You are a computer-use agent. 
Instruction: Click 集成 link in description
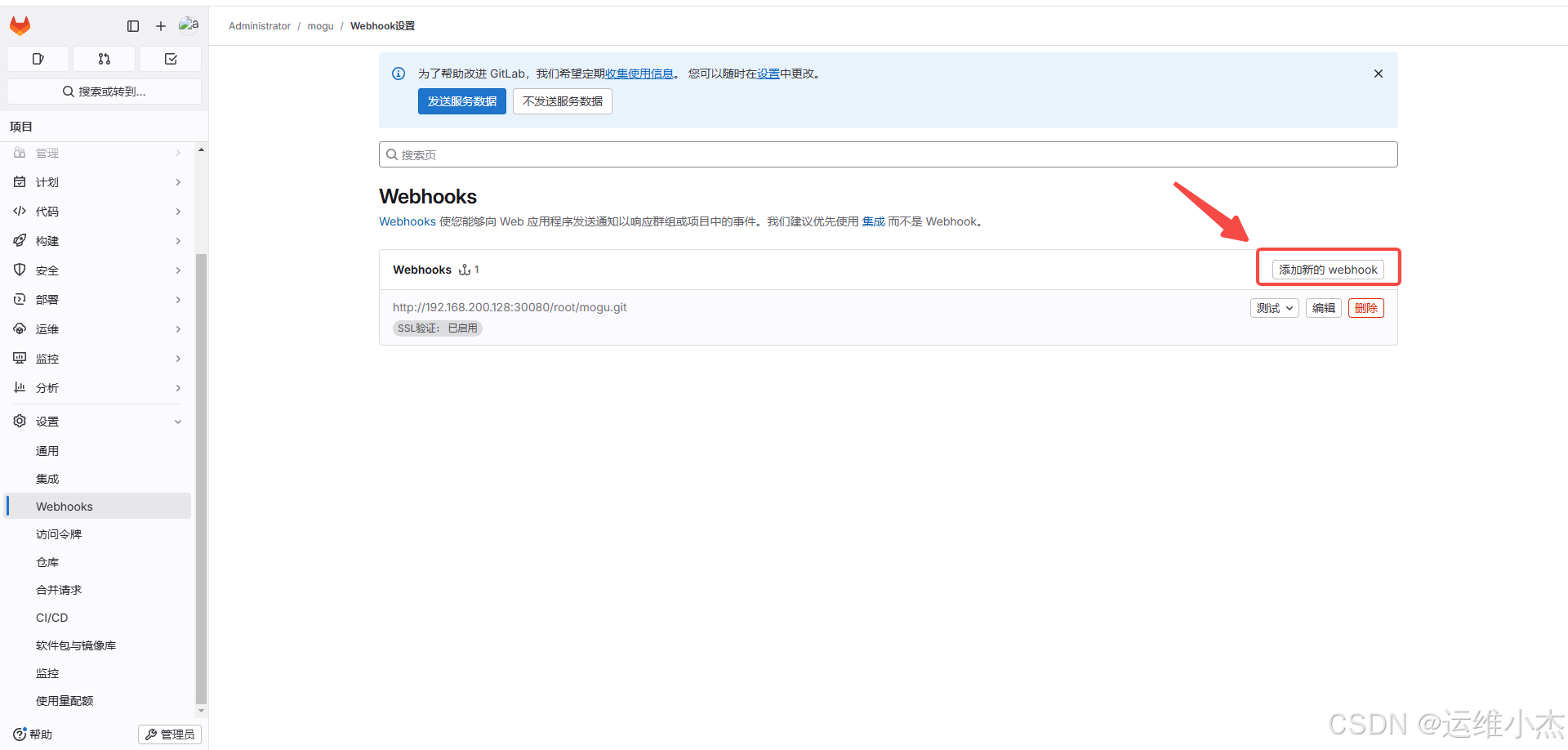pos(873,221)
